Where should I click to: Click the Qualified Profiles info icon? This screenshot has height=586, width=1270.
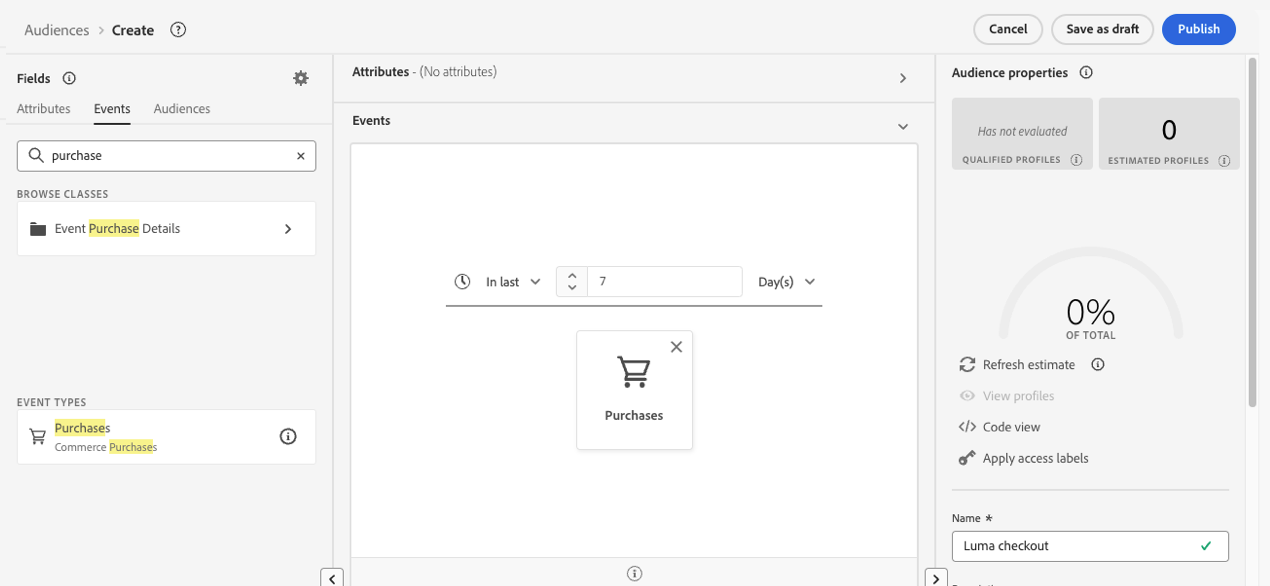(x=1076, y=160)
